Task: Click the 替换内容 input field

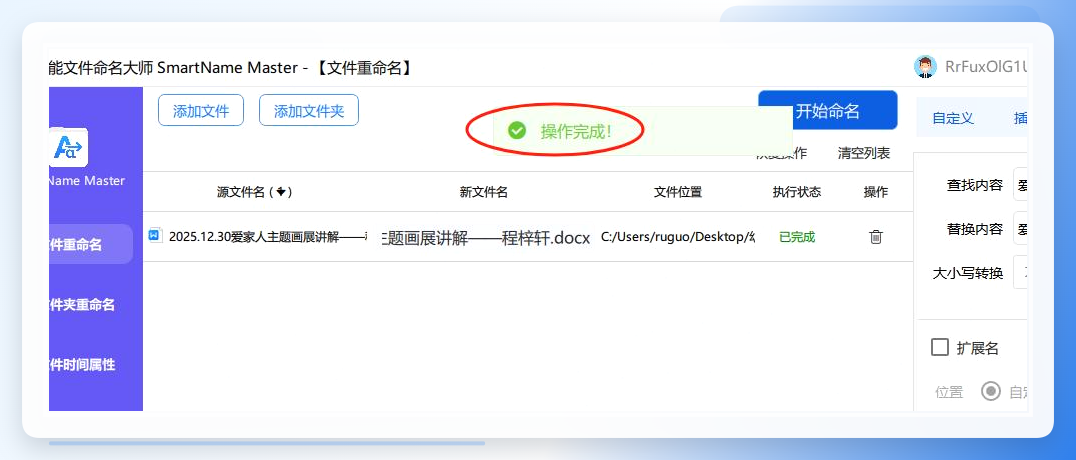Action: coord(1020,229)
